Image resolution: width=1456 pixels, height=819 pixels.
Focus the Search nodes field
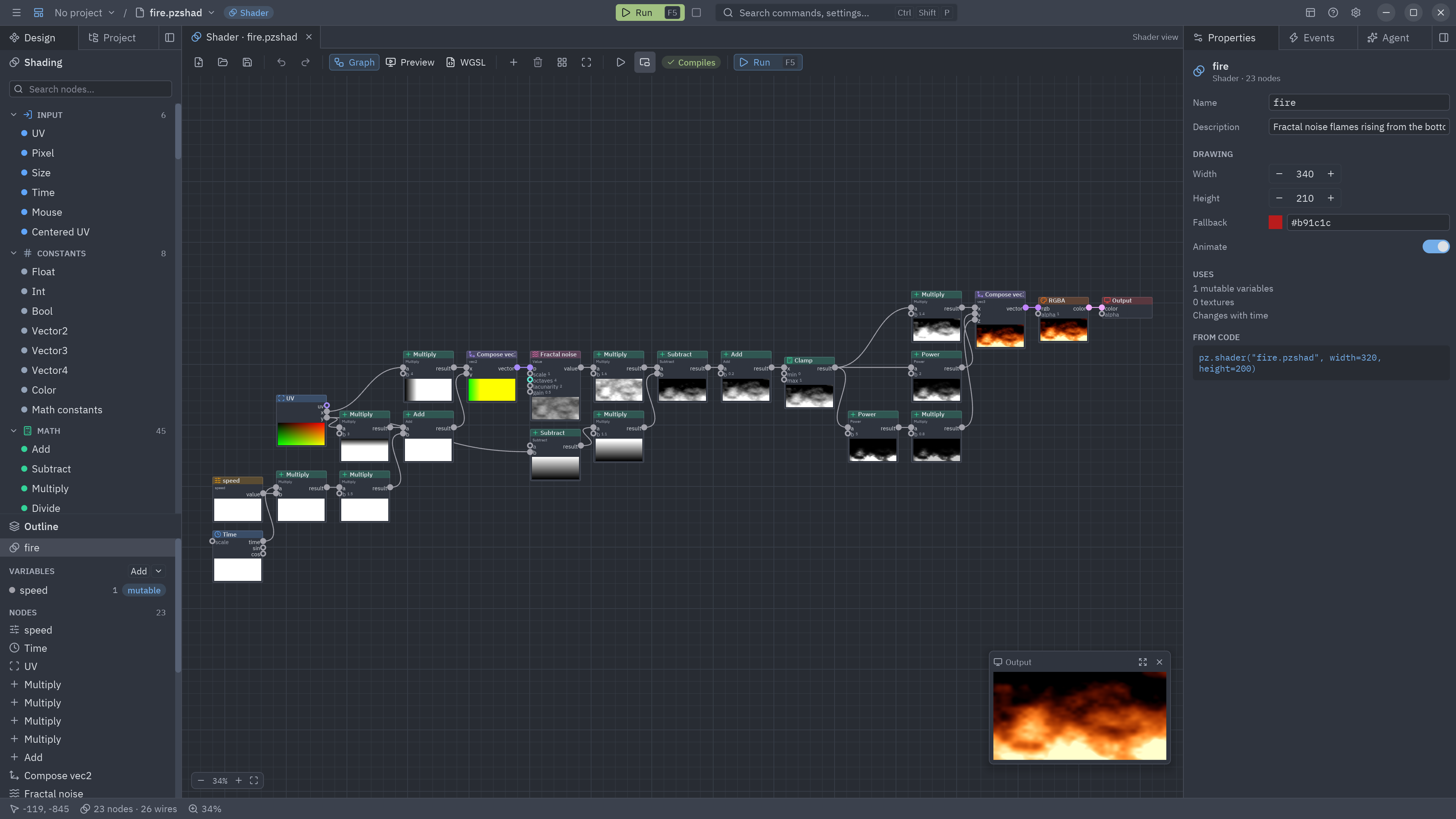[x=91, y=89]
